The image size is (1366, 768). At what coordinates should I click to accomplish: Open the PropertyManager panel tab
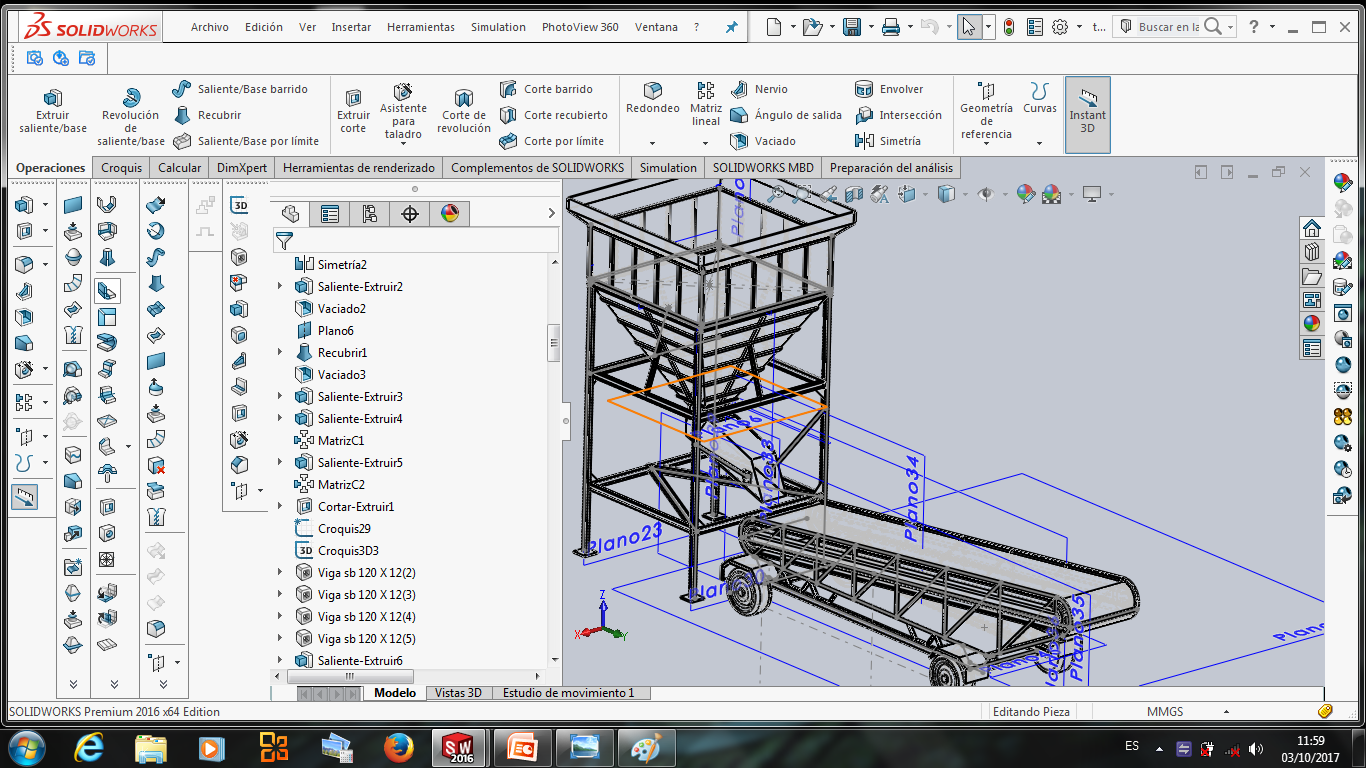tap(330, 213)
